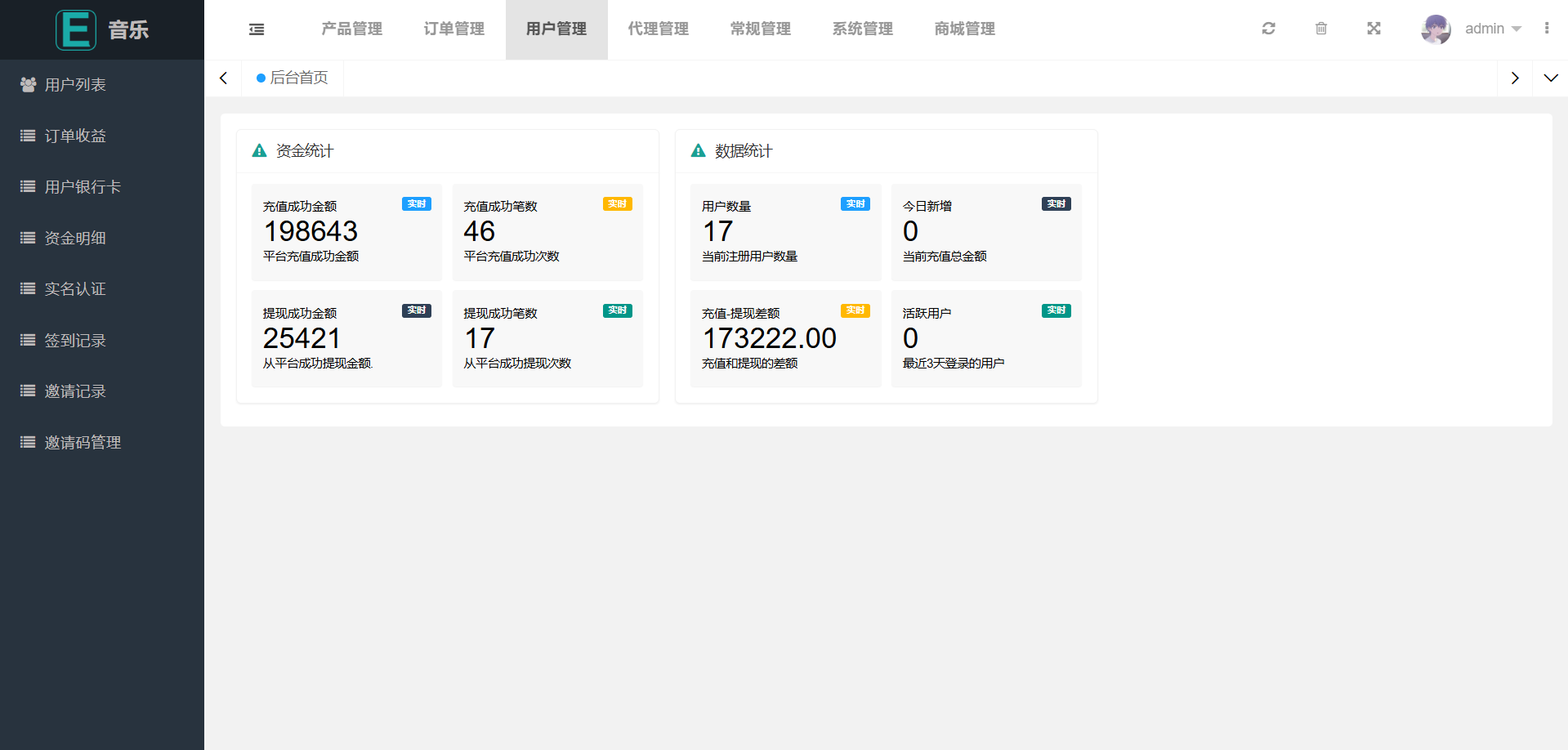Click the vertical three-dot more icon
The image size is (1568, 750).
pyautogui.click(x=1546, y=29)
